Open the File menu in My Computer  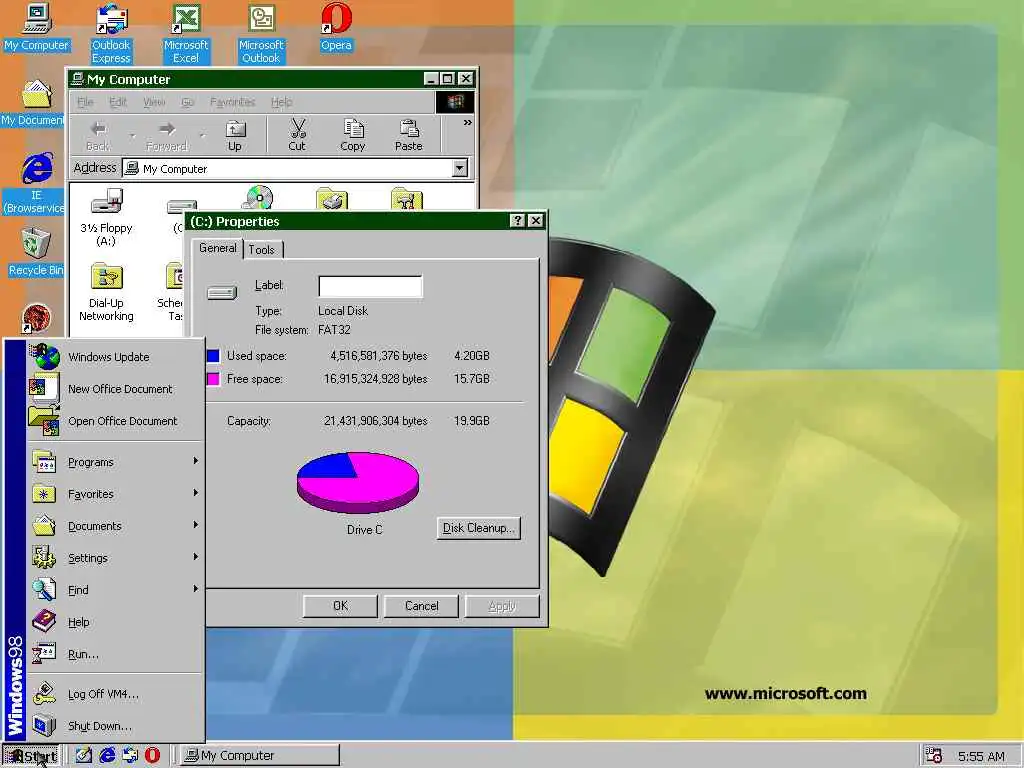[x=85, y=102]
